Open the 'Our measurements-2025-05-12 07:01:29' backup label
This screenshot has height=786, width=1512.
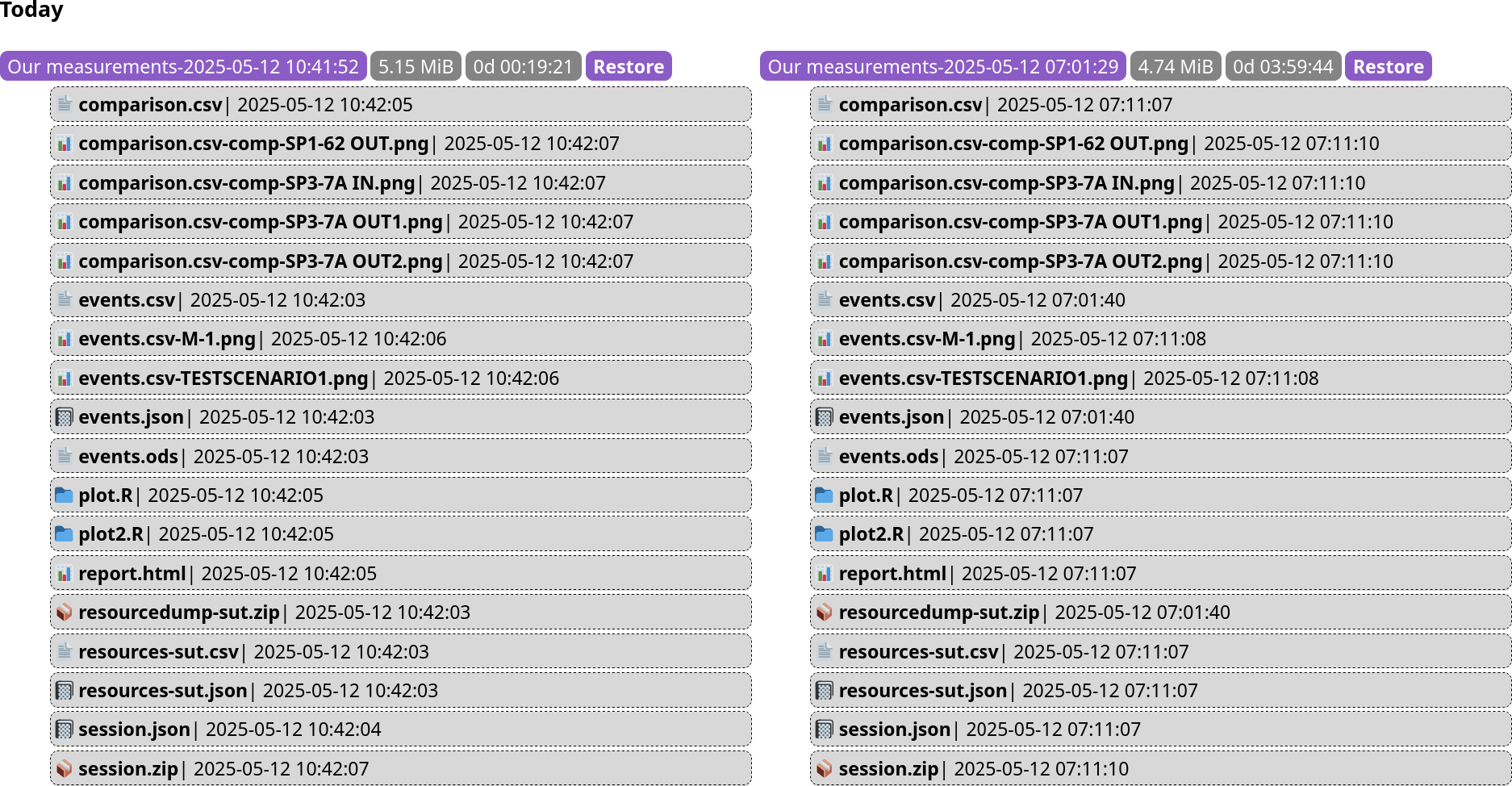tap(942, 66)
